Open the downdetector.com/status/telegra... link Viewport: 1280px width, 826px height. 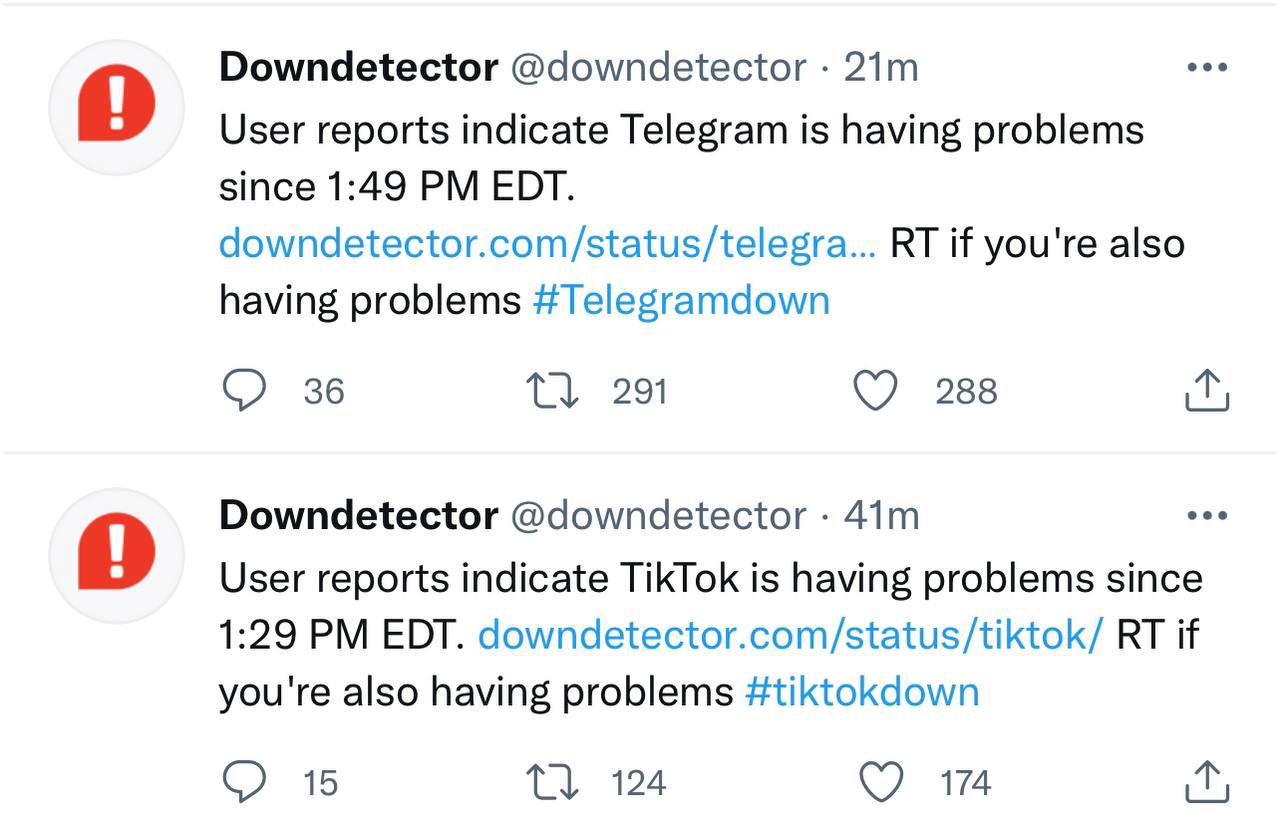[547, 244]
